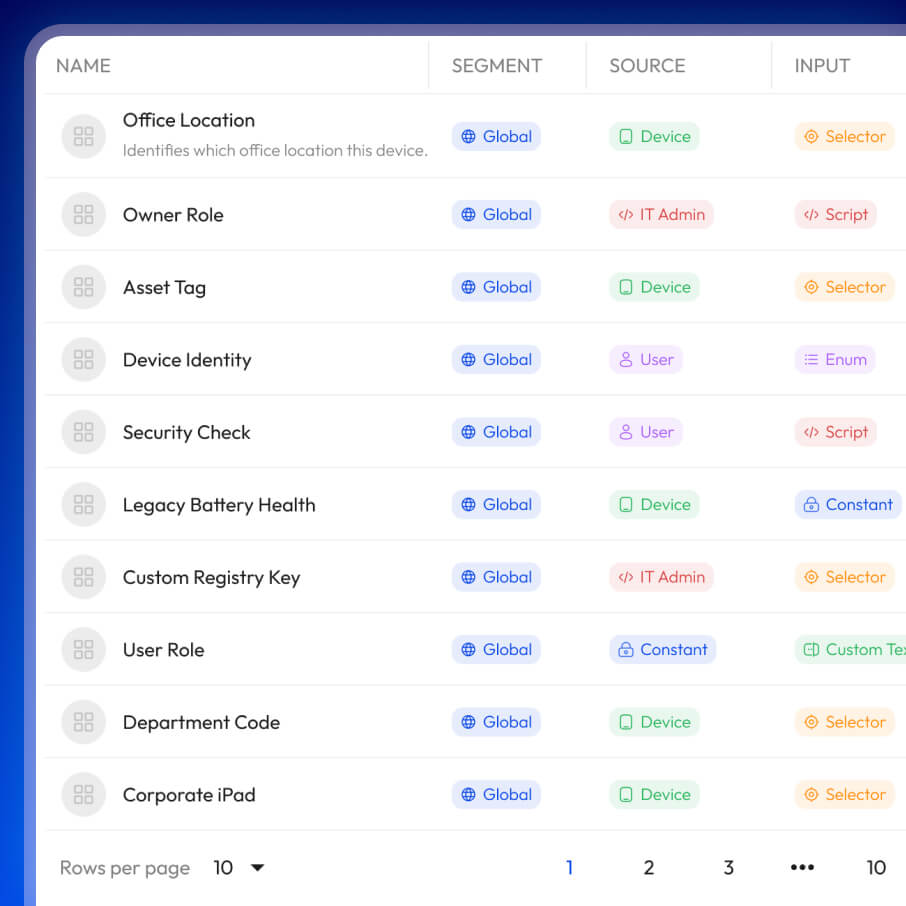Click the Script input badge for Owner Role
Screen dimensions: 906x906
[x=836, y=214]
